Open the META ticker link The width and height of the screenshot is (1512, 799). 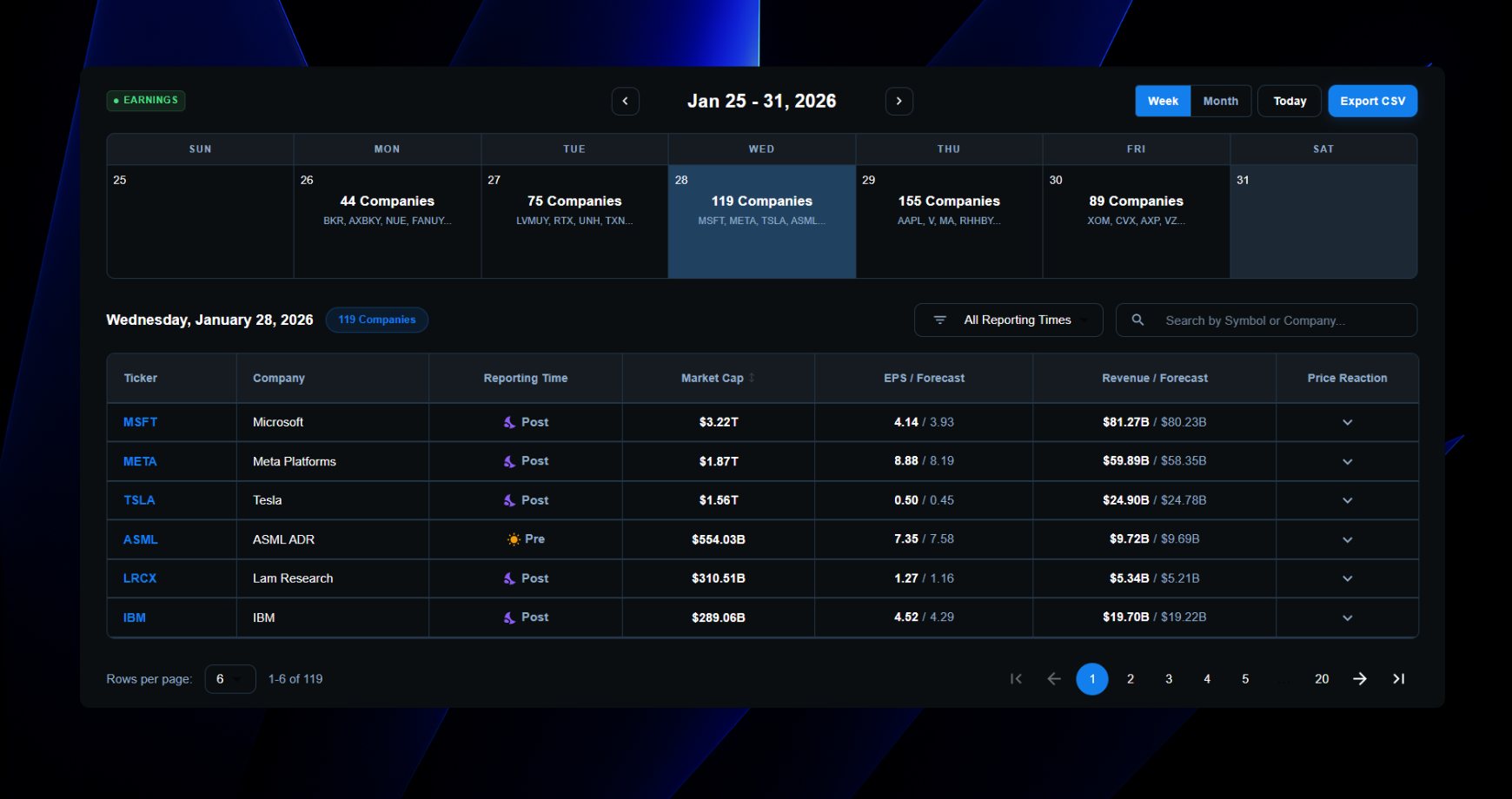point(140,461)
